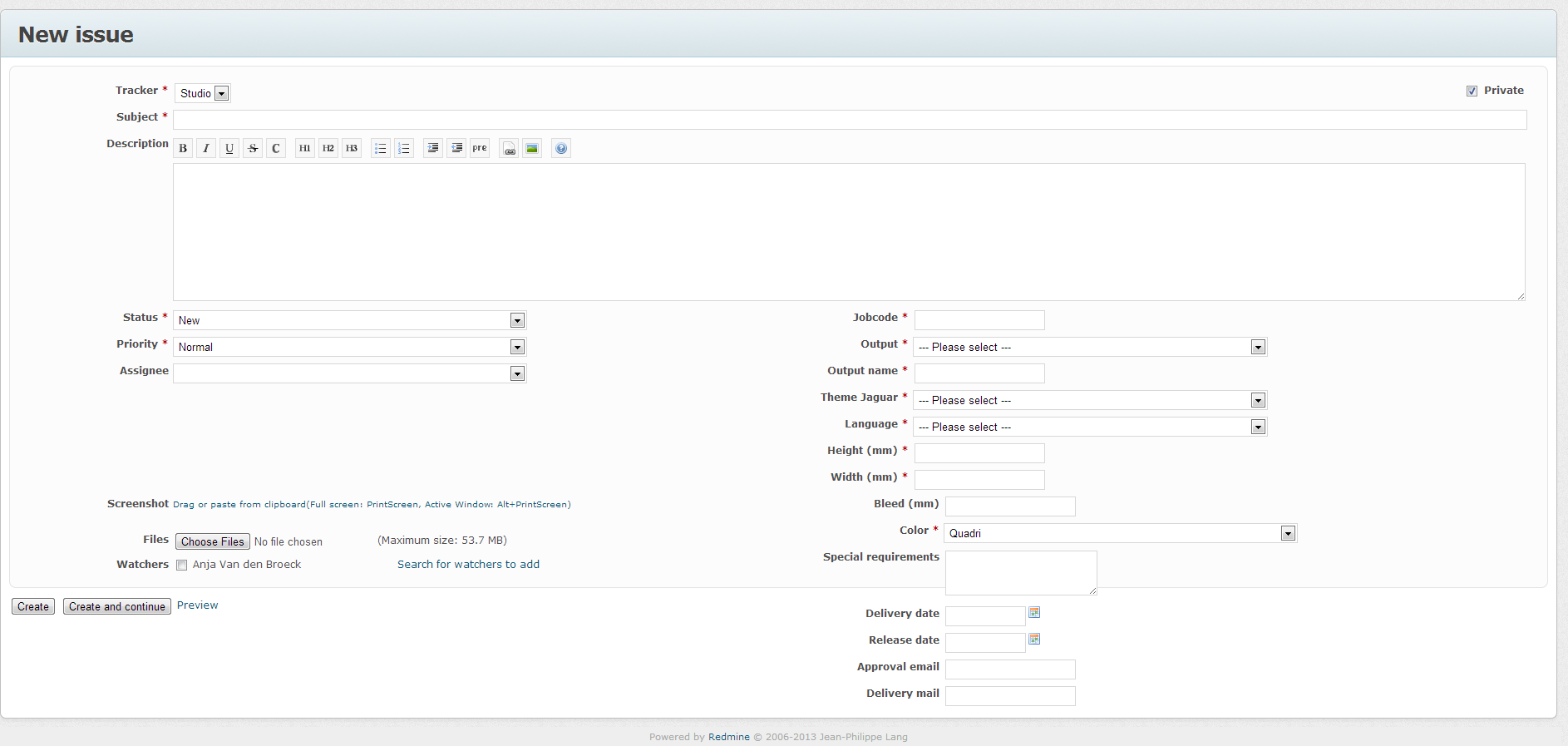Toggle italic text in description toolbar

[x=206, y=149]
